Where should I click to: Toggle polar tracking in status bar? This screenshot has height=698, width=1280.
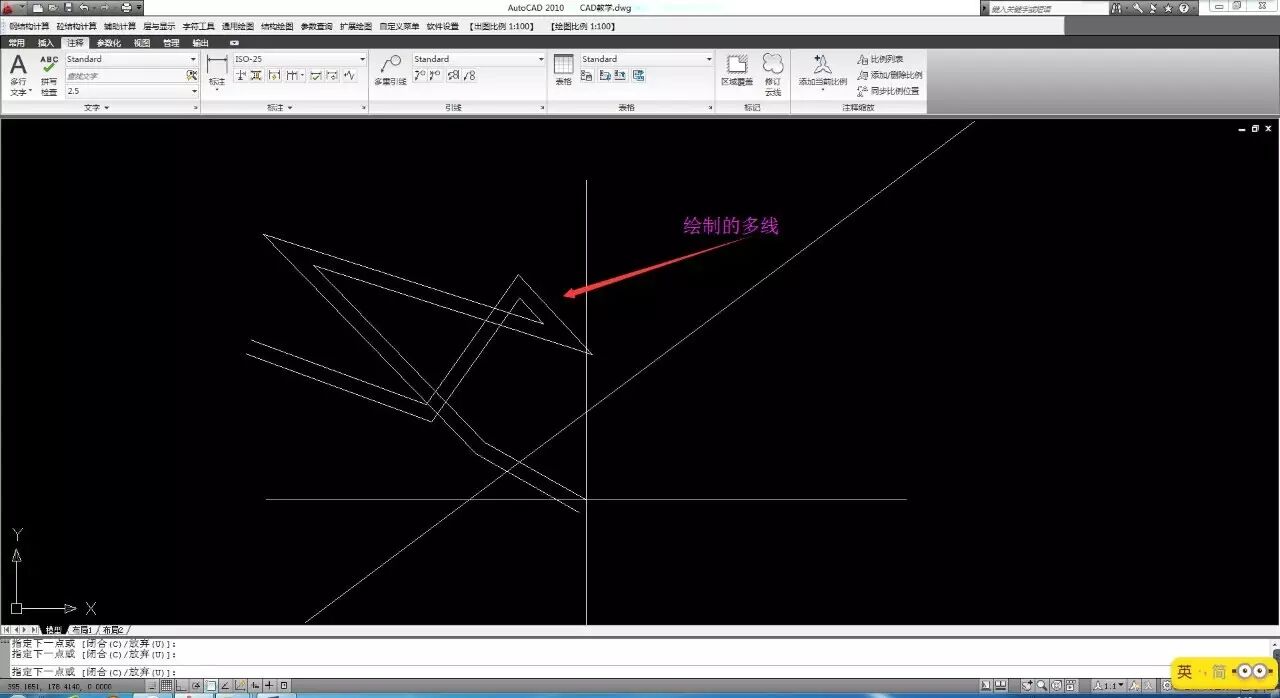[196, 686]
